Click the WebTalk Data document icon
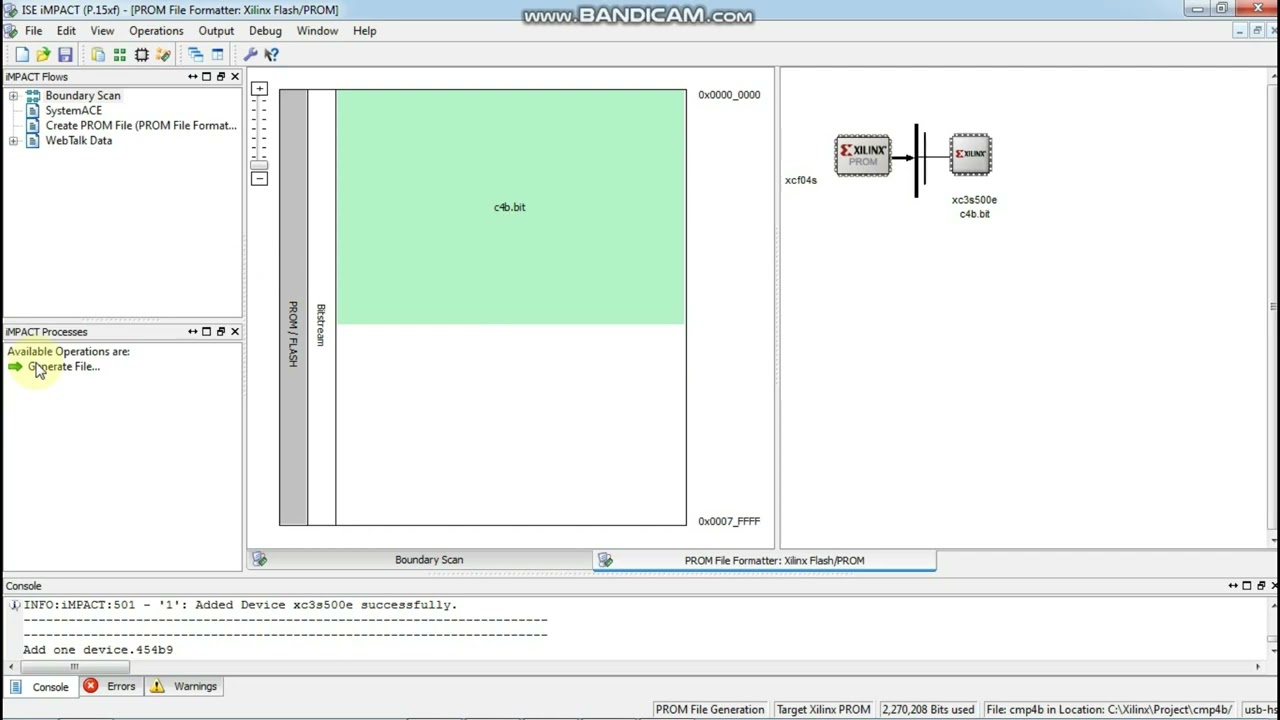 coord(33,141)
